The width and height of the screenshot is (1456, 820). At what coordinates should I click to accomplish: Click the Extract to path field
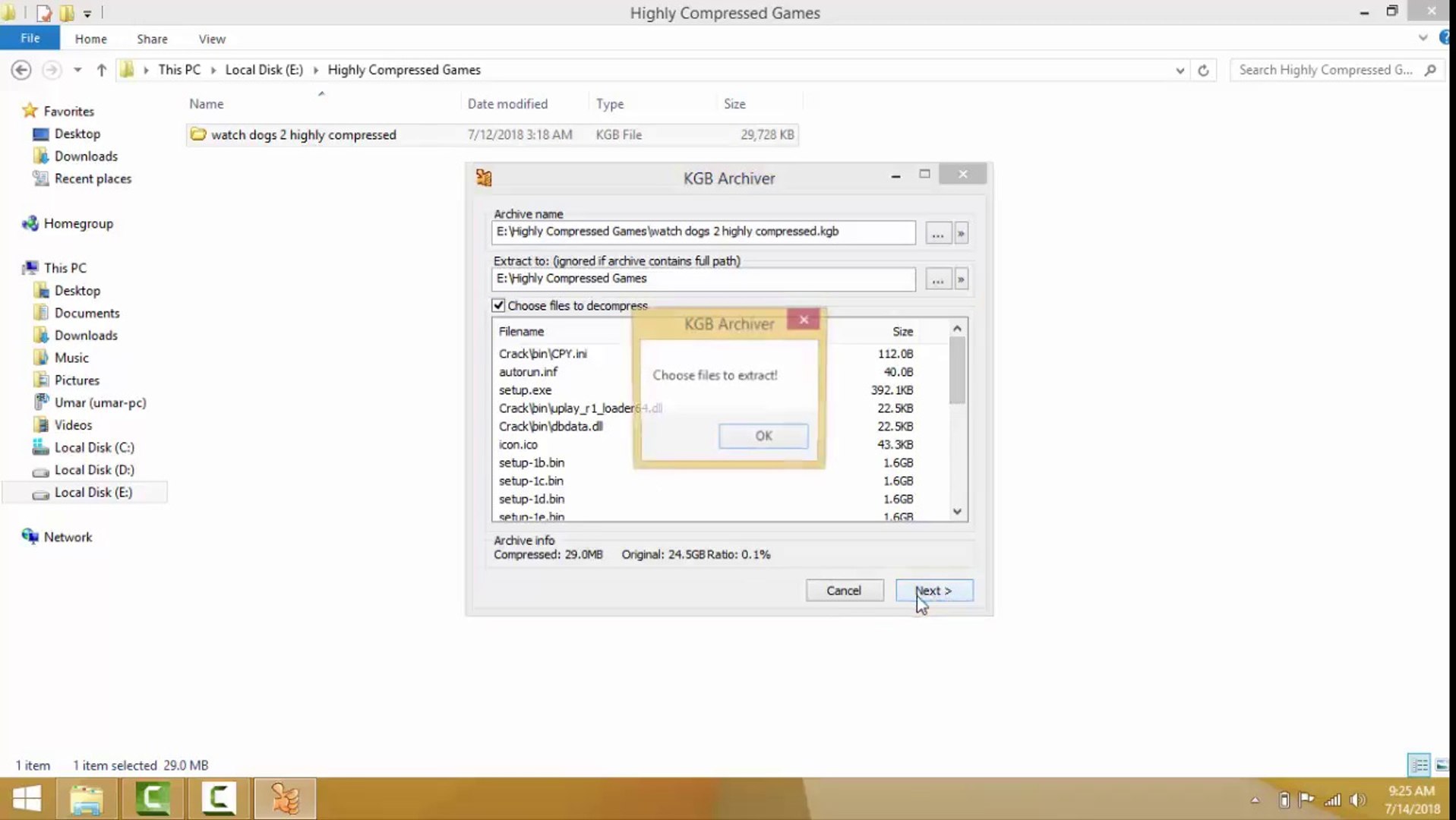pos(703,279)
